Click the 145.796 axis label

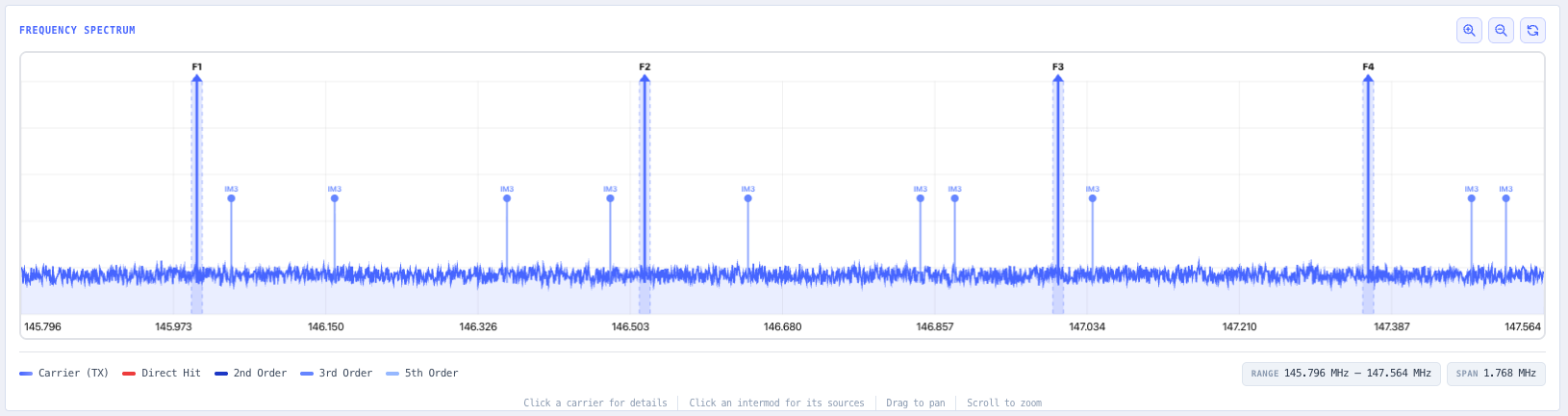42,327
